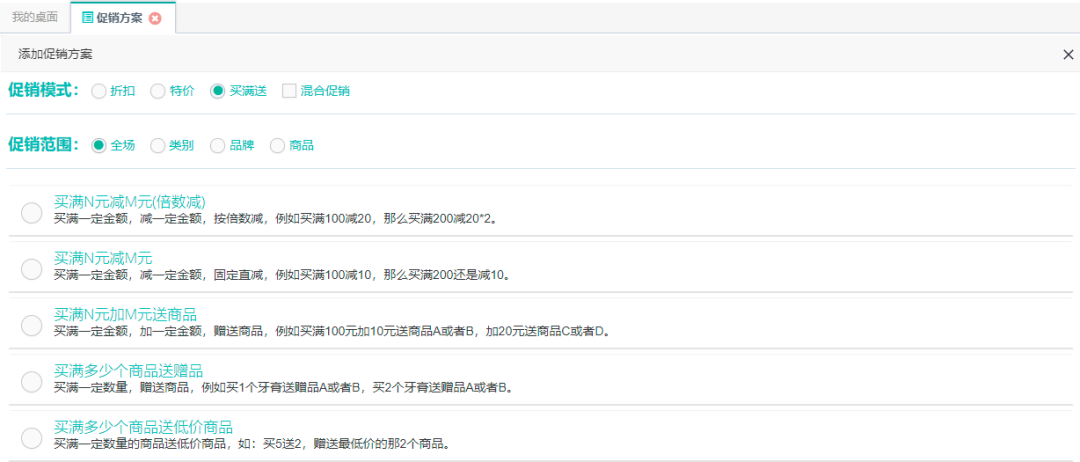This screenshot has width=1080, height=462.
Task: Select radio for 买满N元减M元 fixed discount
Action: click(x=31, y=268)
